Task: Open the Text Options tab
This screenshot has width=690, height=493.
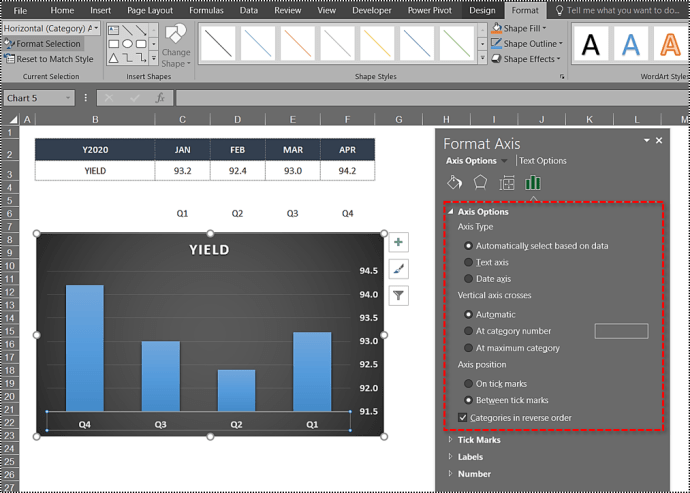Action: [x=542, y=160]
